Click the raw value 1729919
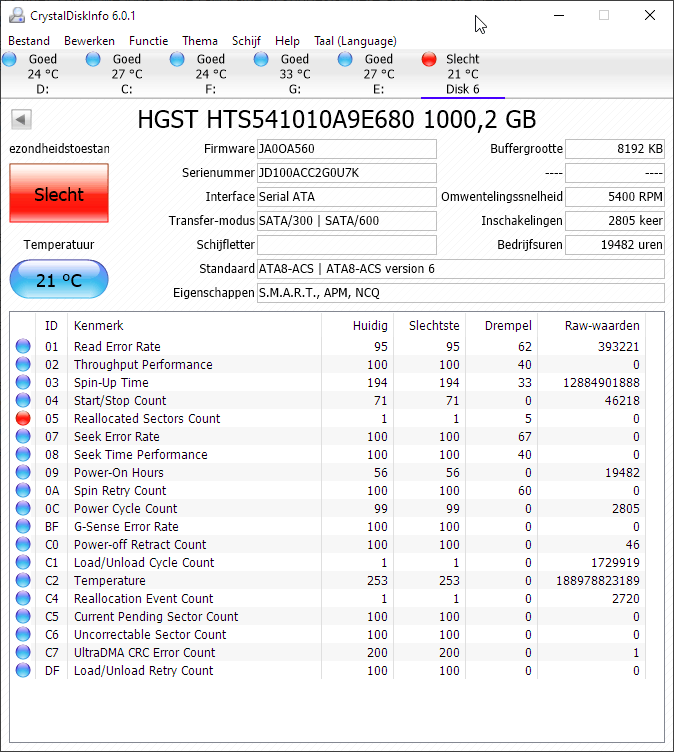Viewport: 674px width, 752px height. 614,563
